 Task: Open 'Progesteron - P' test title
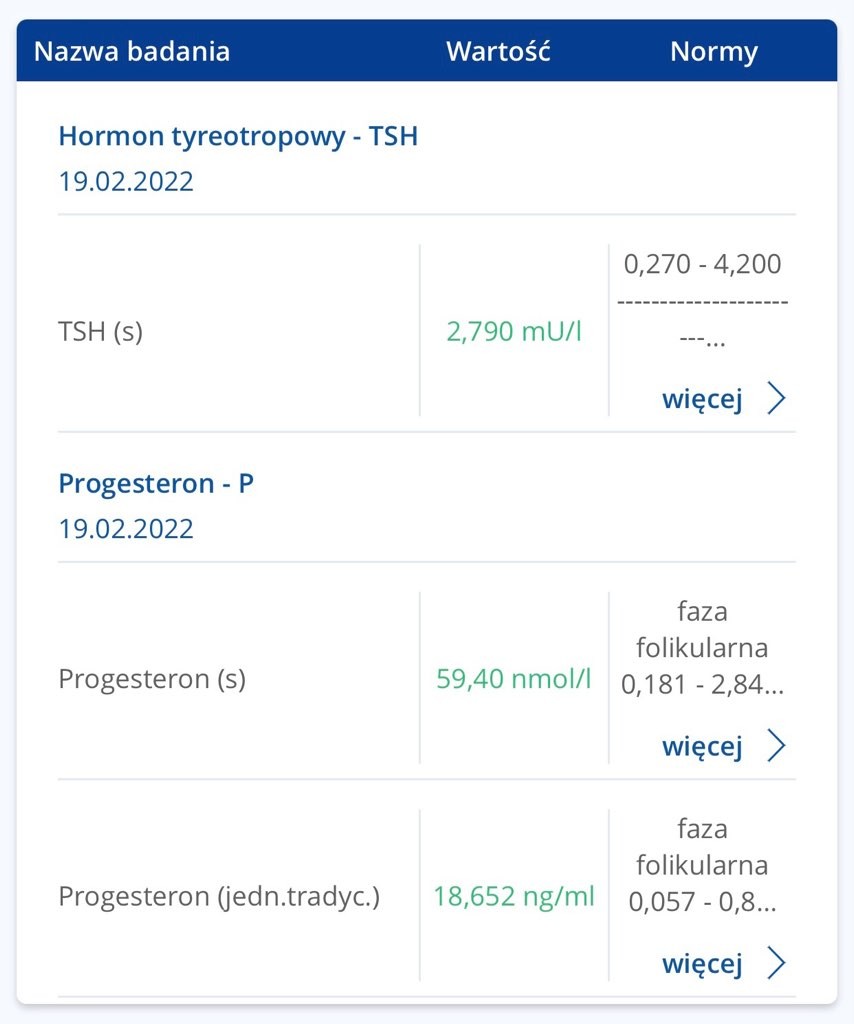tap(156, 483)
